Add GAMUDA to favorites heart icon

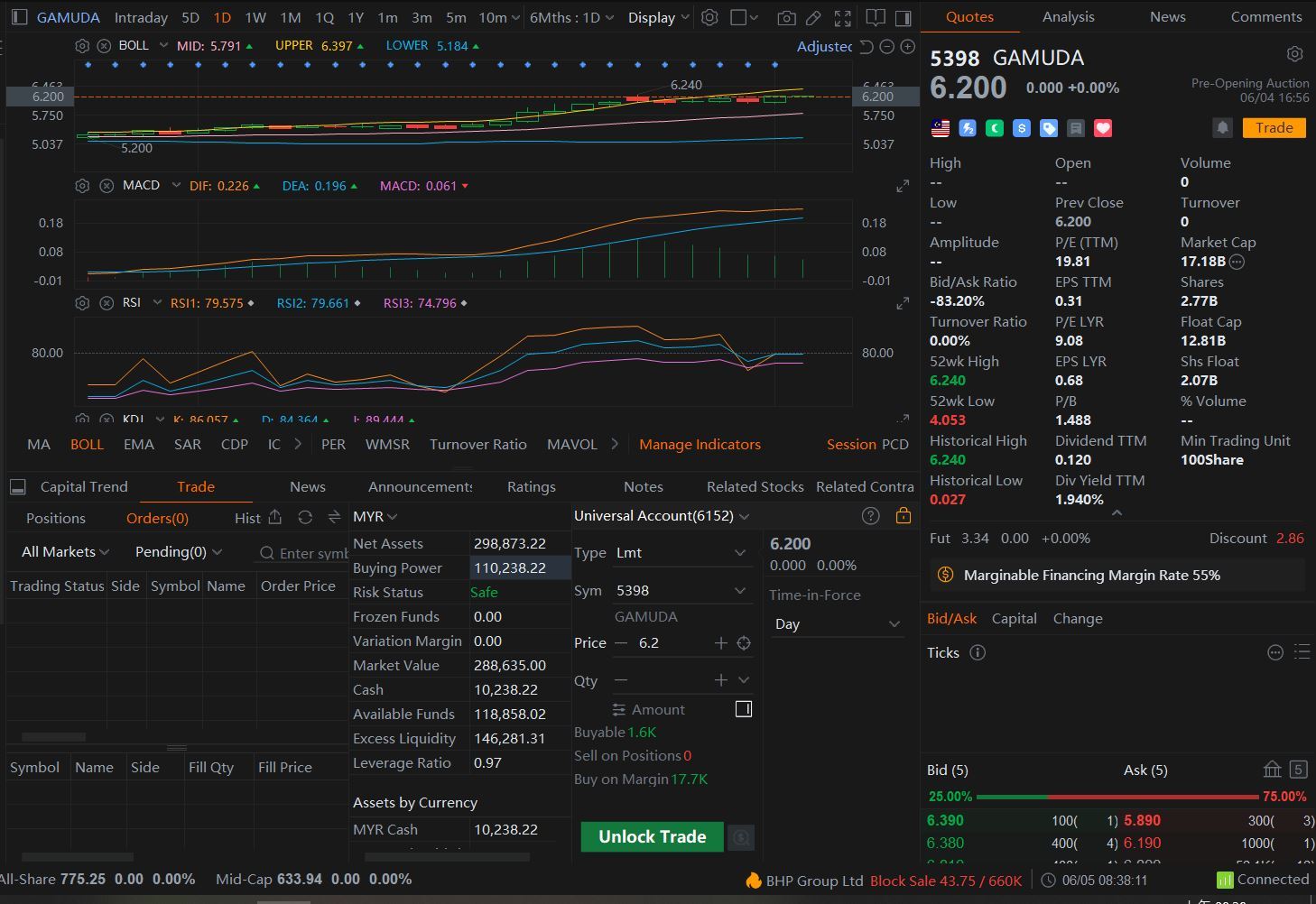1103,128
